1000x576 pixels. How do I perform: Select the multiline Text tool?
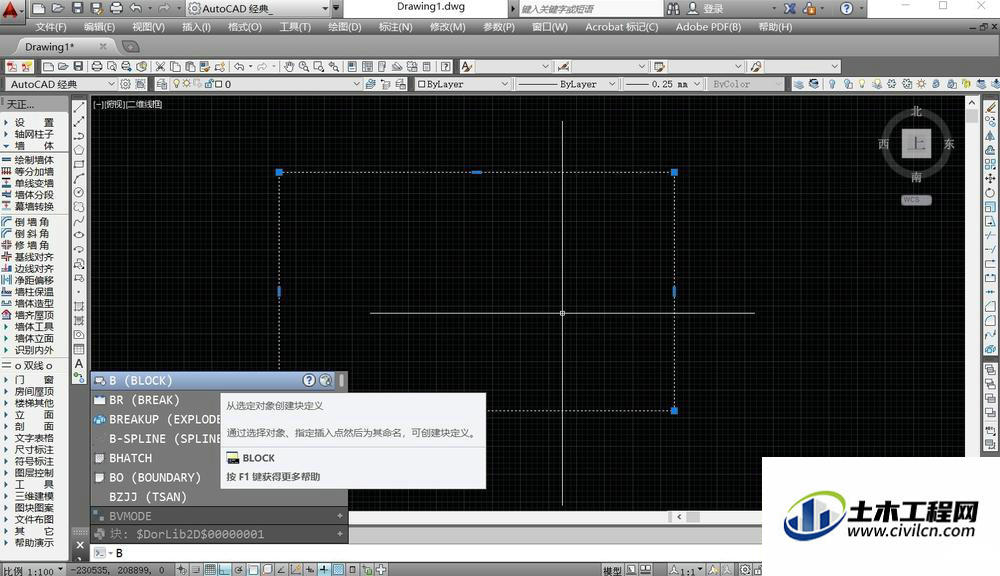click(x=79, y=363)
